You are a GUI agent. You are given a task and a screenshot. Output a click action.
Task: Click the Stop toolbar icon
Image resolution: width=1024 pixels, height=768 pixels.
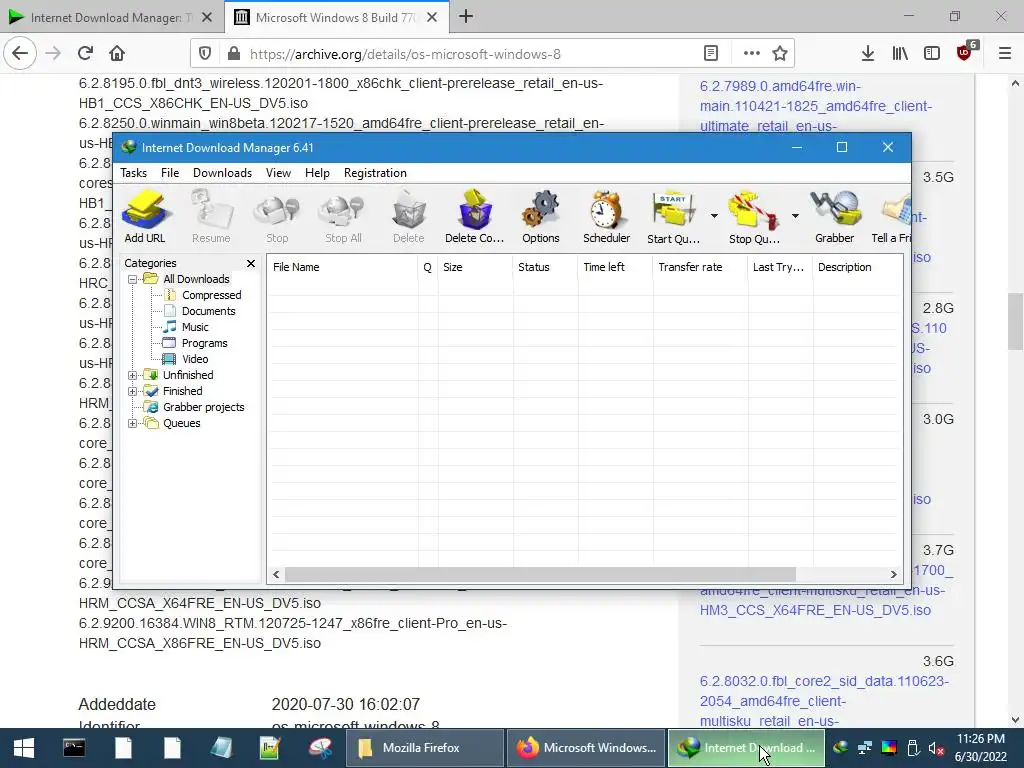tap(277, 217)
